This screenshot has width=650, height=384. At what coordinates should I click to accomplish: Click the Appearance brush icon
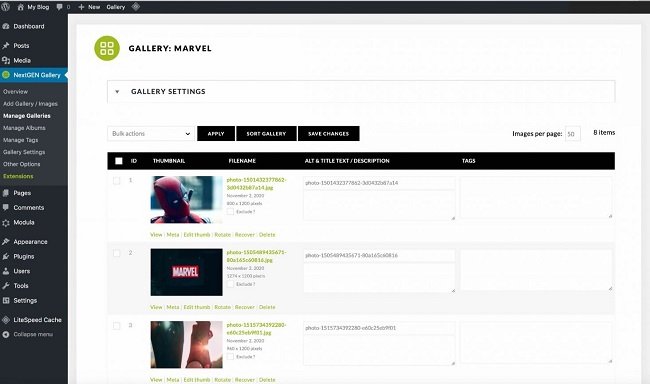coord(6,242)
